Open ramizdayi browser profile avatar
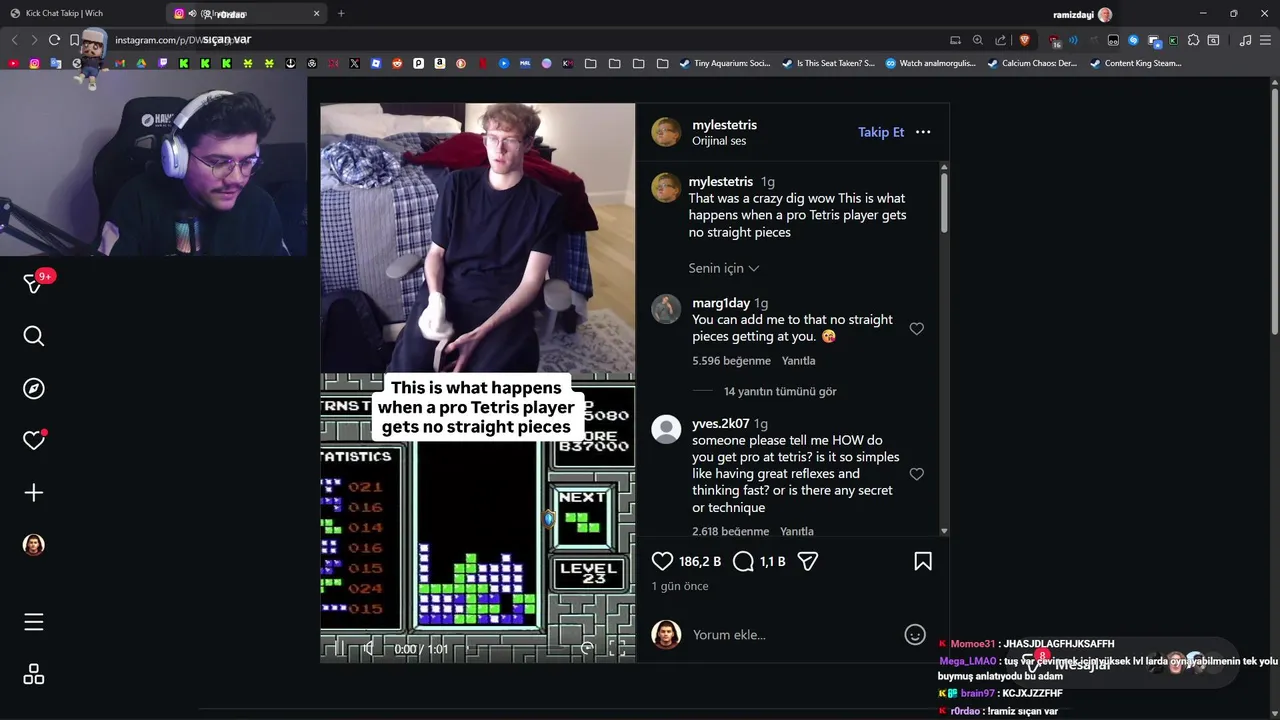Image resolution: width=1280 pixels, height=720 pixels. (1105, 14)
